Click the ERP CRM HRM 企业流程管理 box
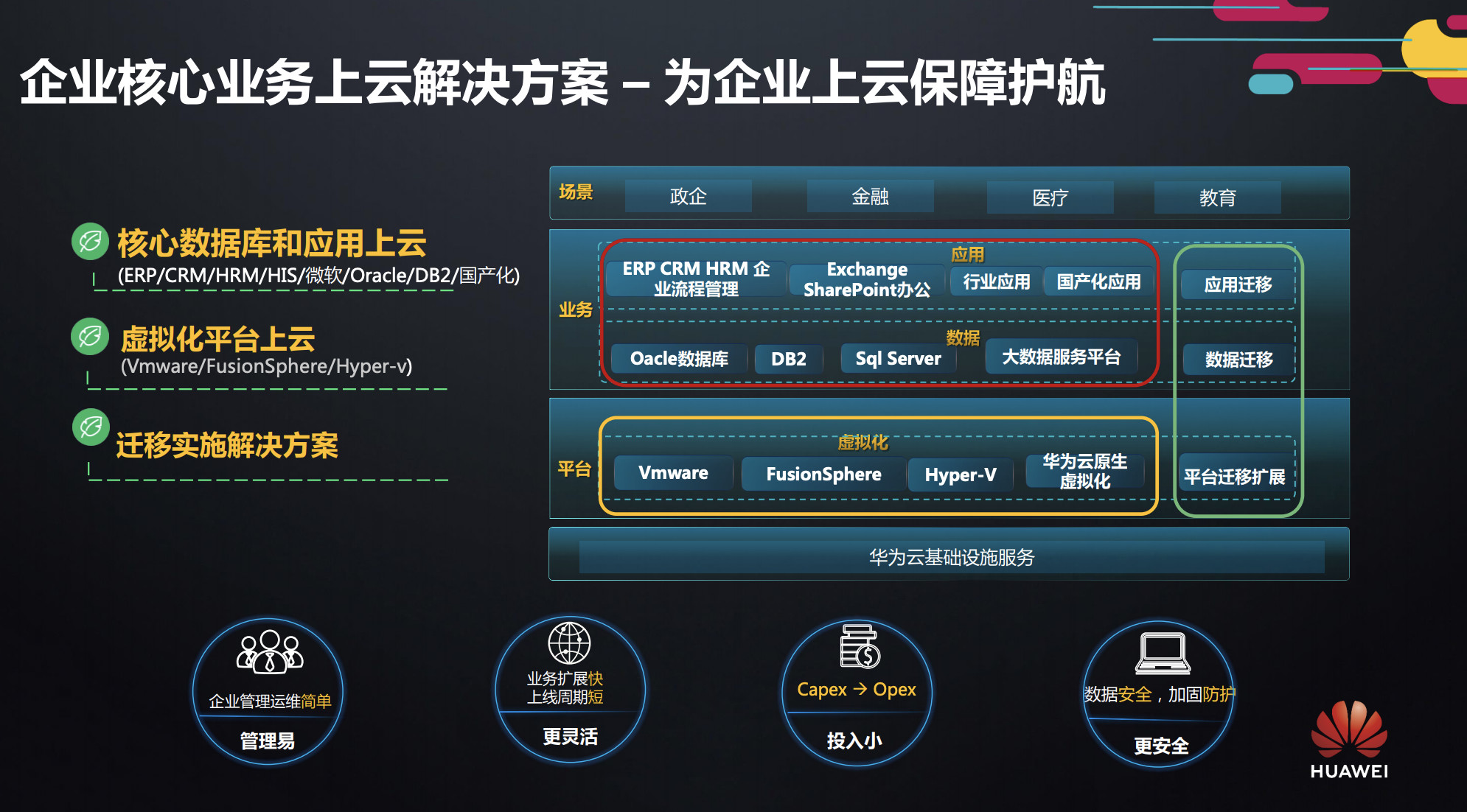Screen dimensions: 1467x812 pos(696,279)
